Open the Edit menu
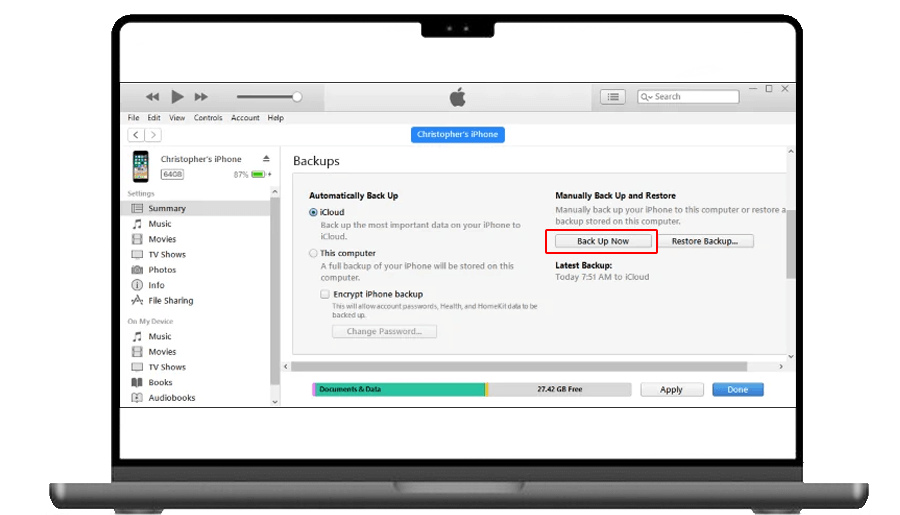Image resolution: width=900 pixels, height=515 pixels. (154, 118)
